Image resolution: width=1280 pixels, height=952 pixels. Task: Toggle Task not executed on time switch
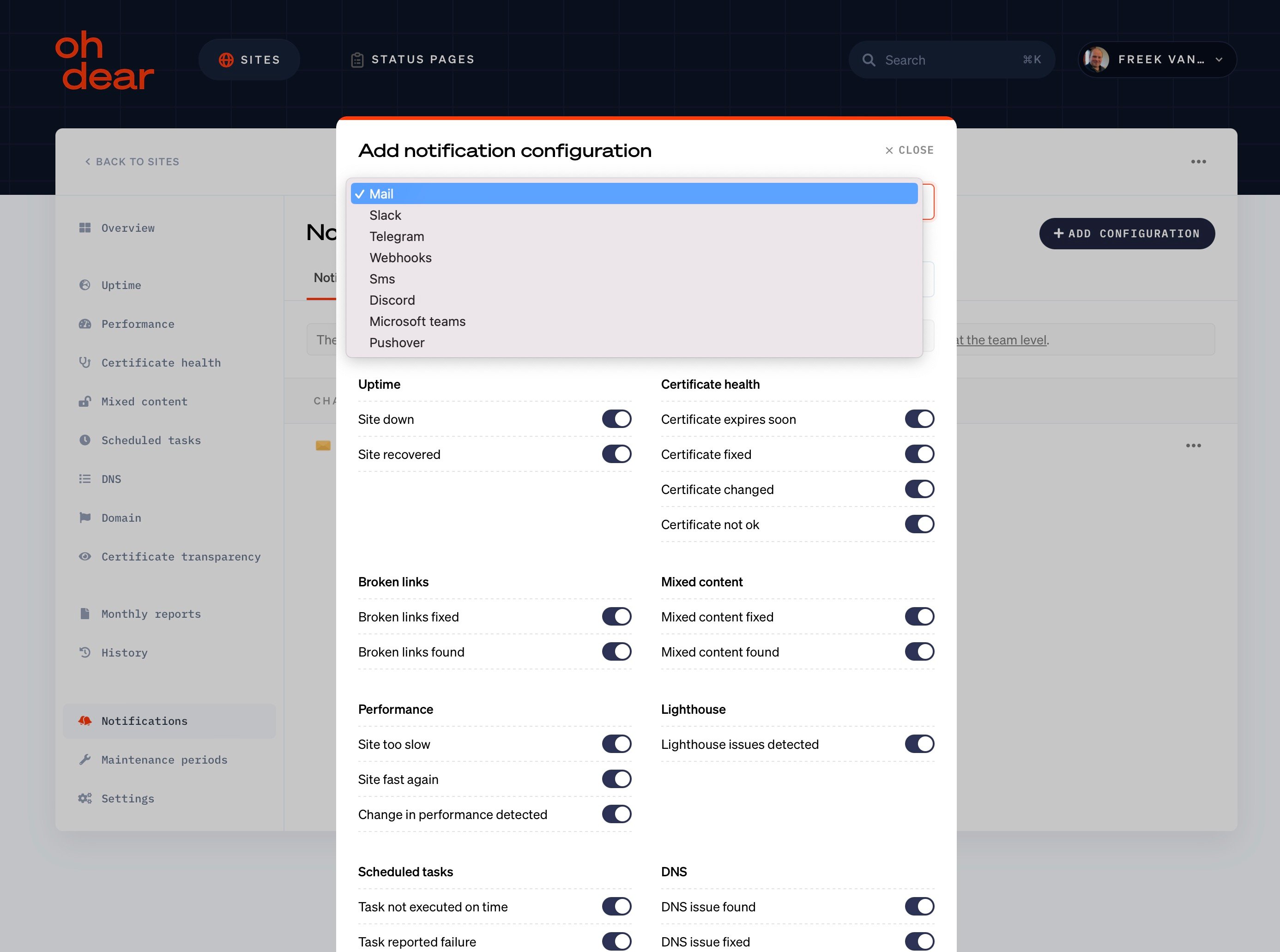(x=616, y=906)
